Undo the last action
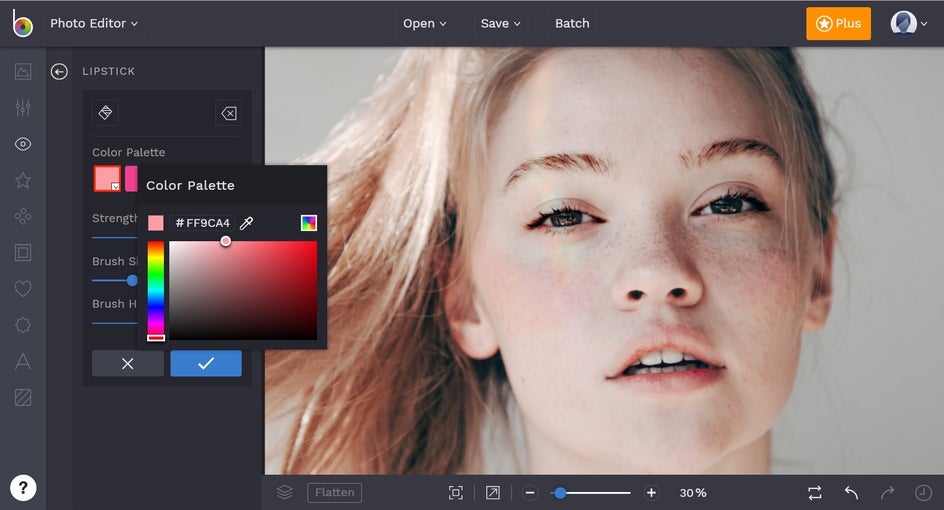Screen dimensions: 944x510 click(851, 493)
